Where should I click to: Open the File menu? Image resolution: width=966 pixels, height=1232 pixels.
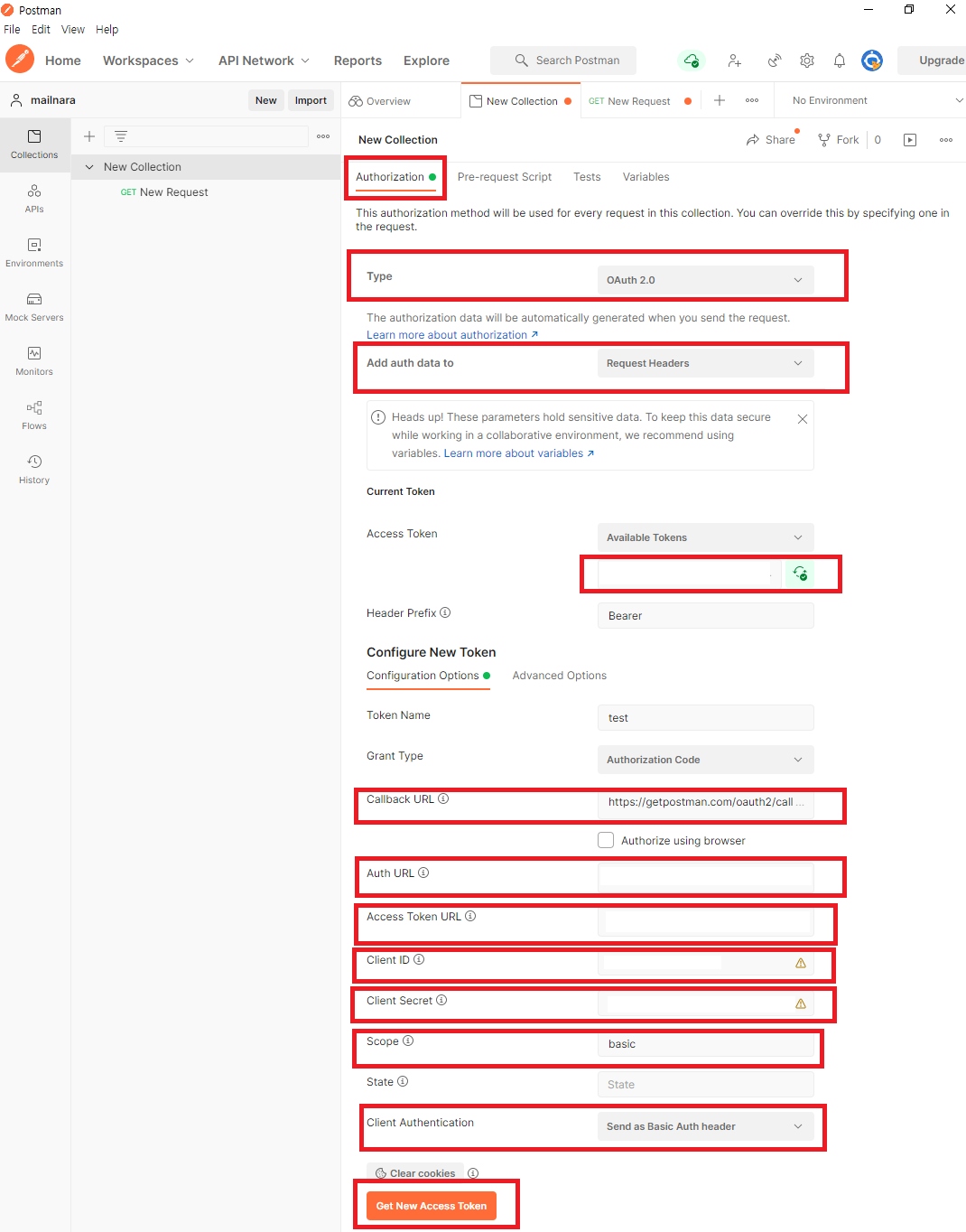(12, 29)
